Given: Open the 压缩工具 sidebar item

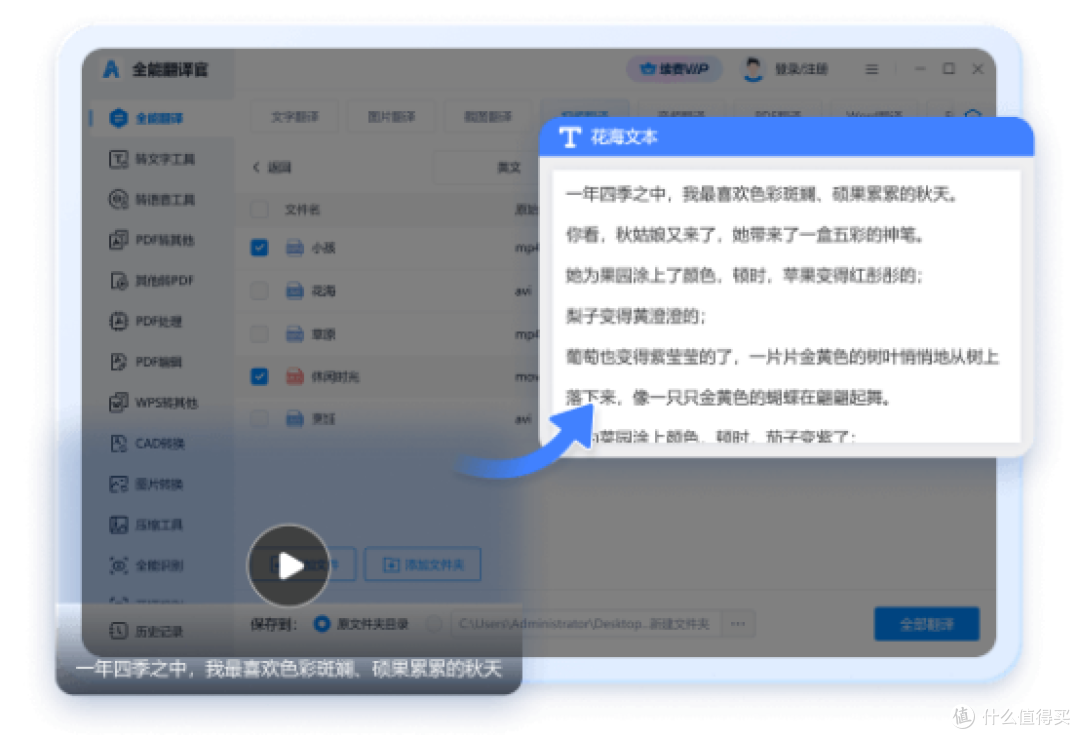Looking at the screenshot, I should pos(145,524).
